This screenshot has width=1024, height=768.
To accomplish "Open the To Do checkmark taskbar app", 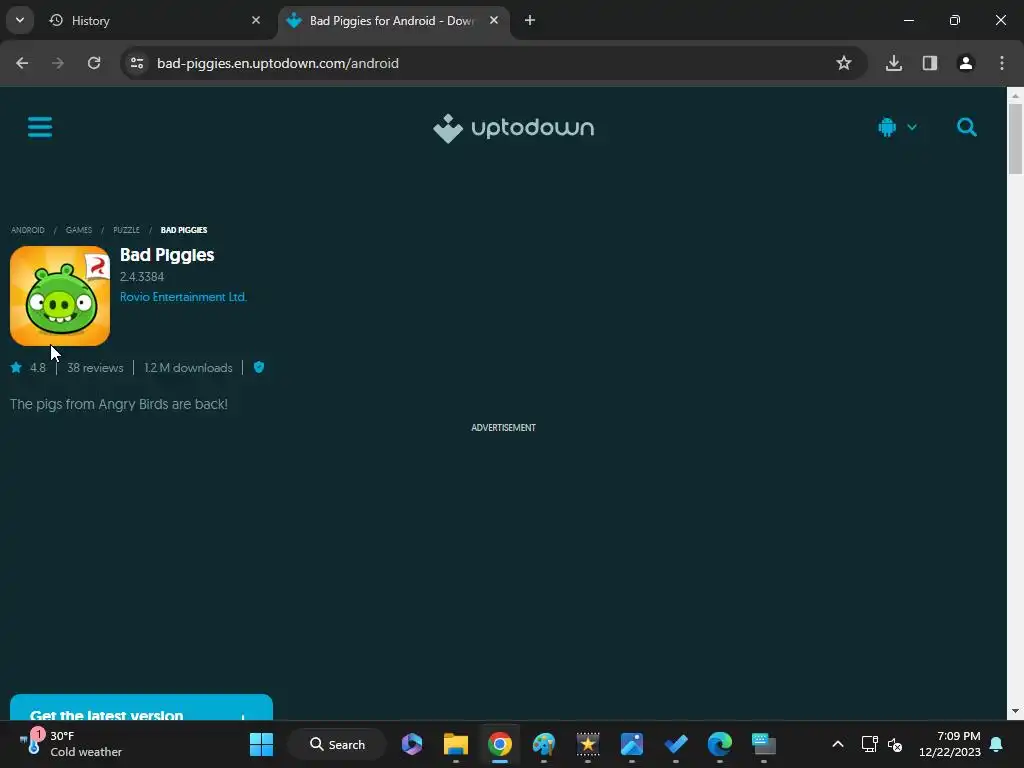I will [676, 744].
